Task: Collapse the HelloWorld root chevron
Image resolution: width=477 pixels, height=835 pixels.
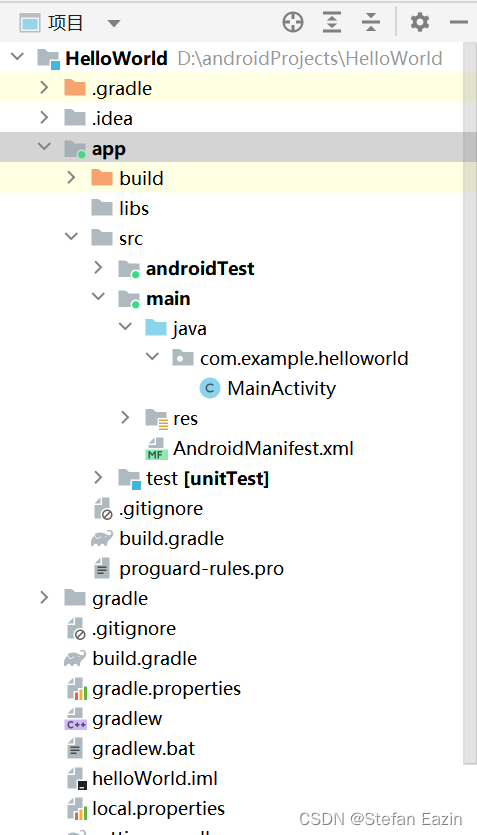Action: 18,55
